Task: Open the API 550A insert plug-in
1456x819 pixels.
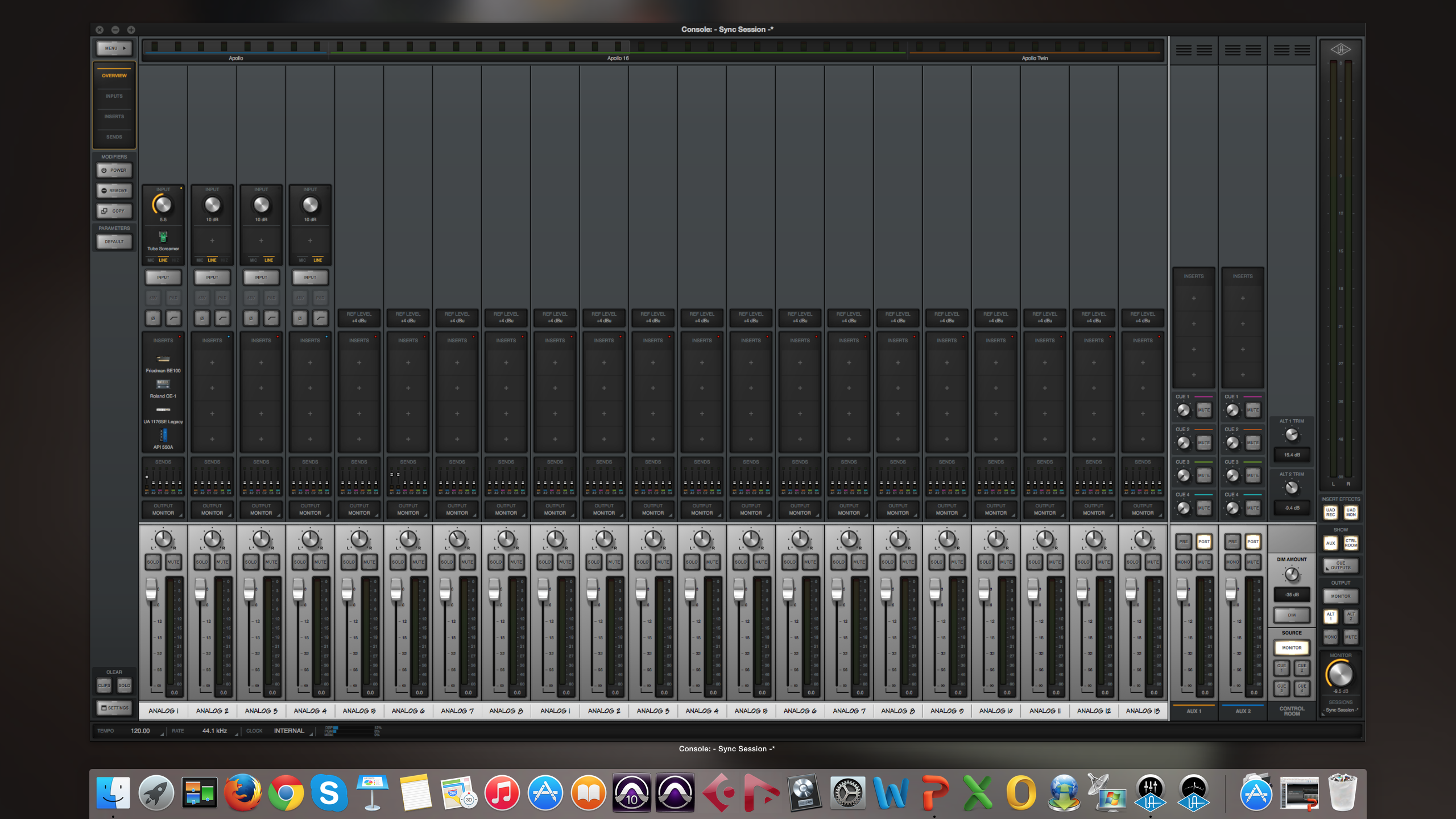Action: (x=163, y=440)
